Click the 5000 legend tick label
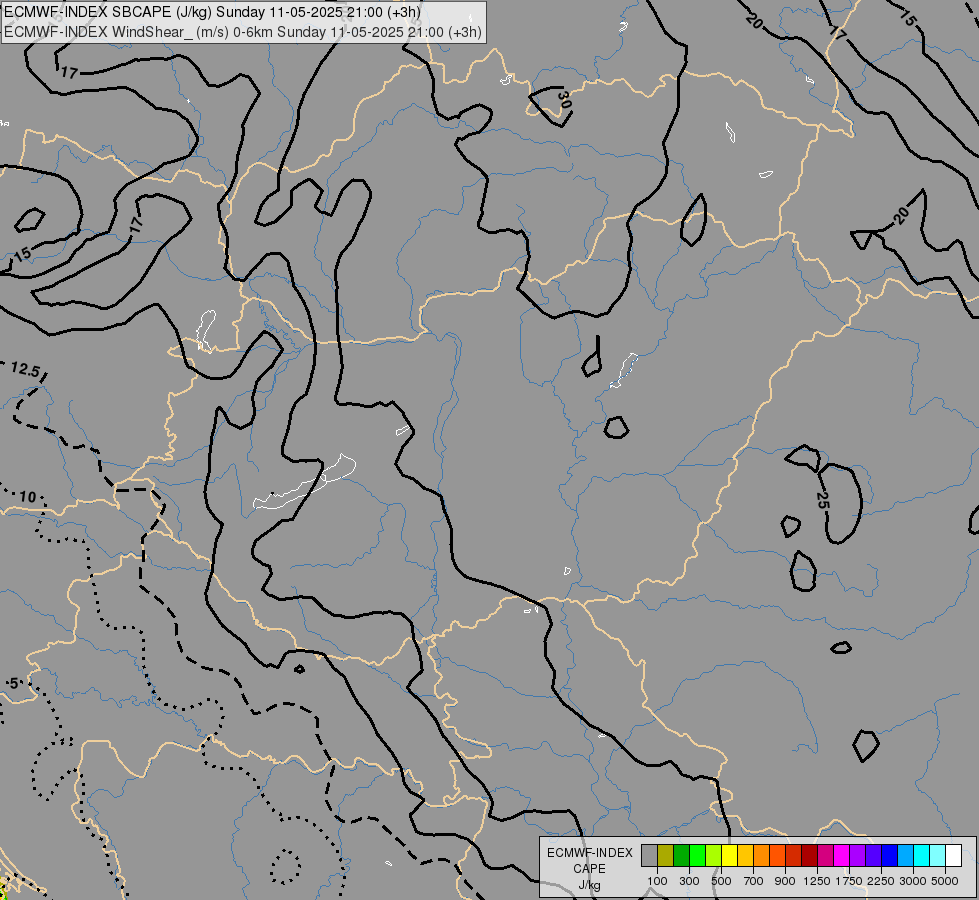The height and width of the screenshot is (900, 979). tap(945, 881)
